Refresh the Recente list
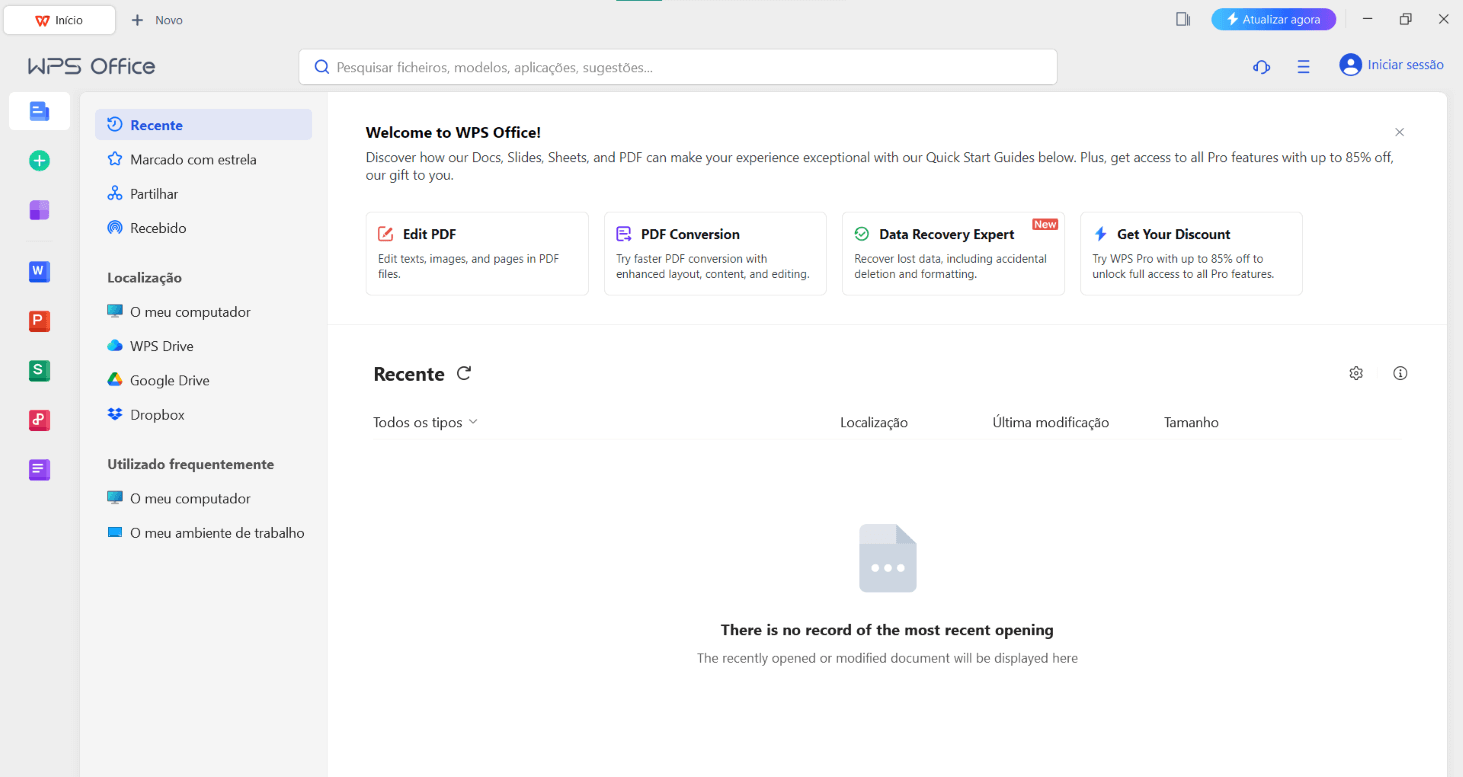This screenshot has height=777, width=1463. (463, 373)
